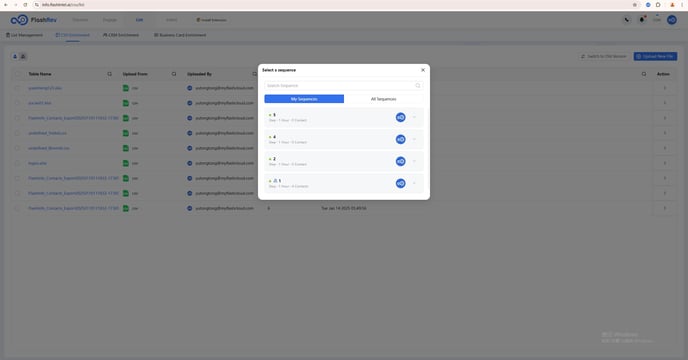
Task: Click owner avatar on sequence 5 row
Action: (401, 117)
